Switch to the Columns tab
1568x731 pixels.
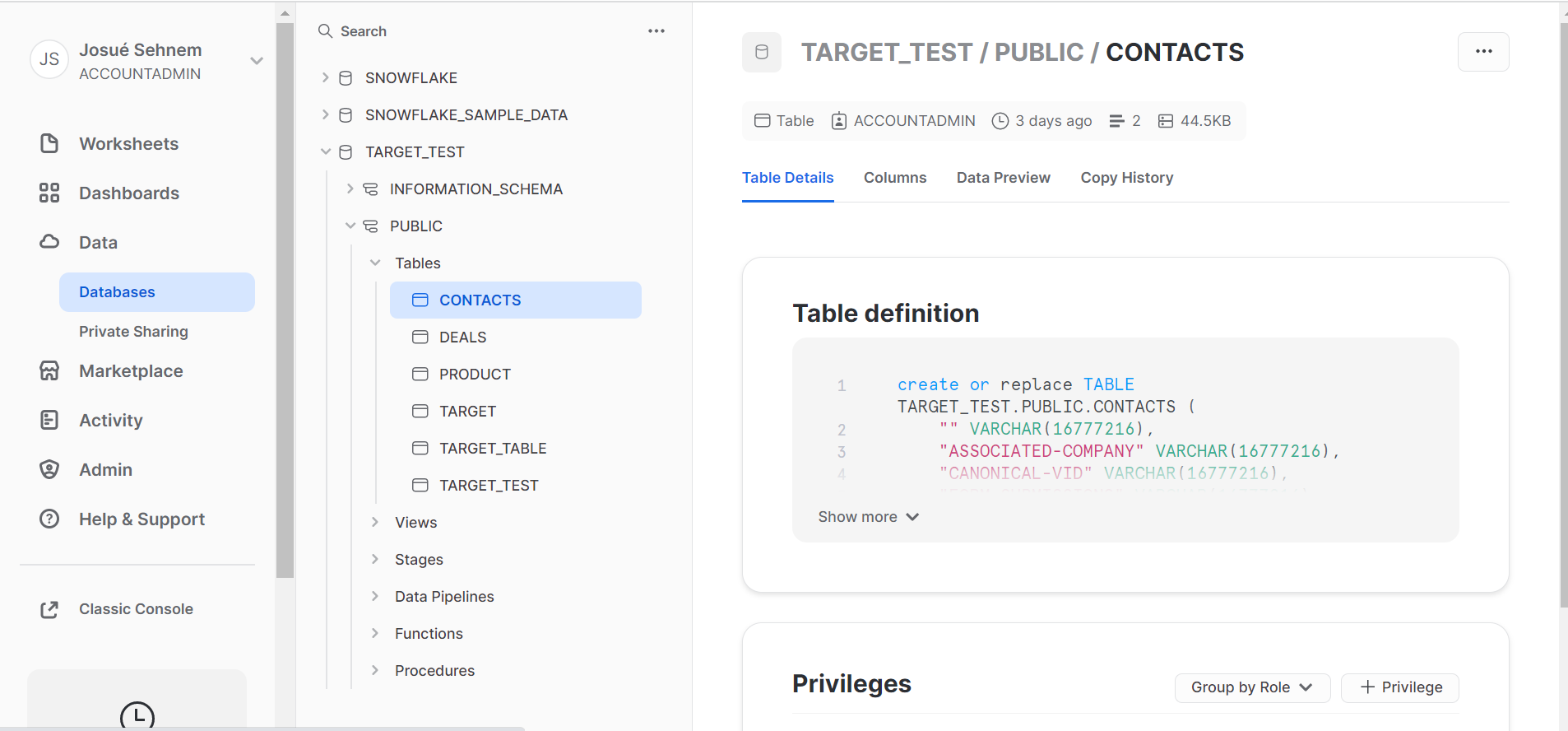click(895, 178)
